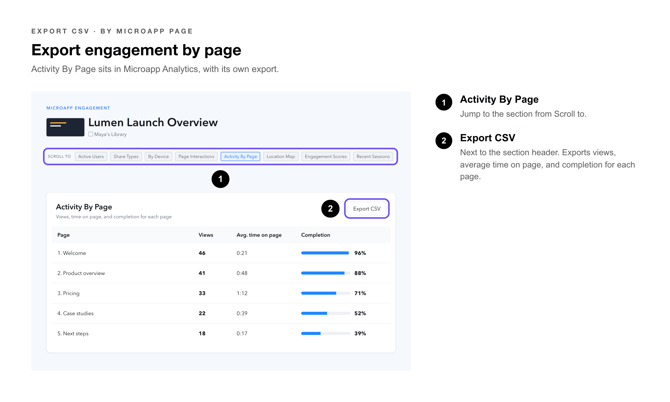Click 'Jump to the section from Scroll to' text
The image size is (670, 402).
coord(523,114)
